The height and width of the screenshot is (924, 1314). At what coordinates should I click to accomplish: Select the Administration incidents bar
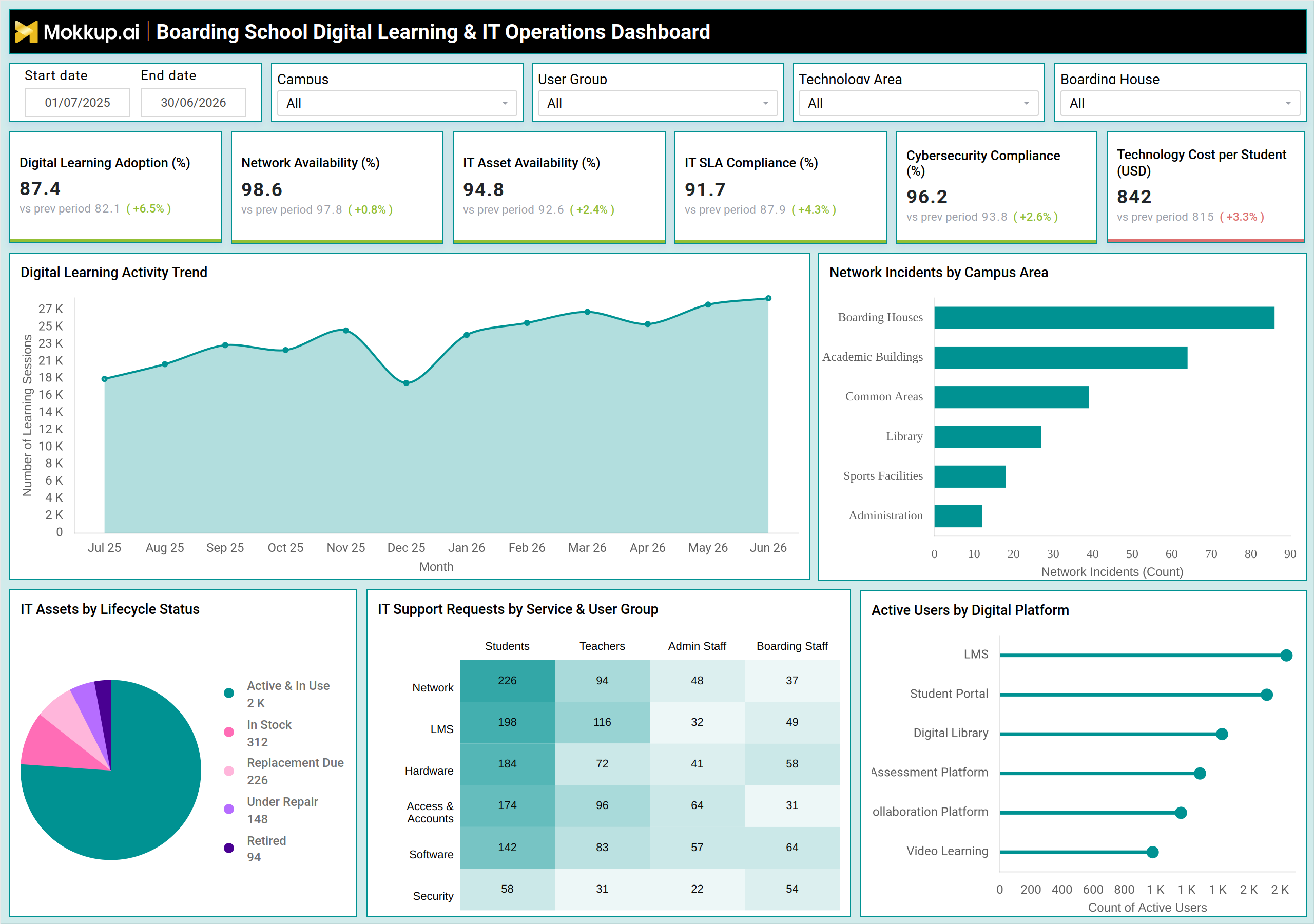click(958, 516)
